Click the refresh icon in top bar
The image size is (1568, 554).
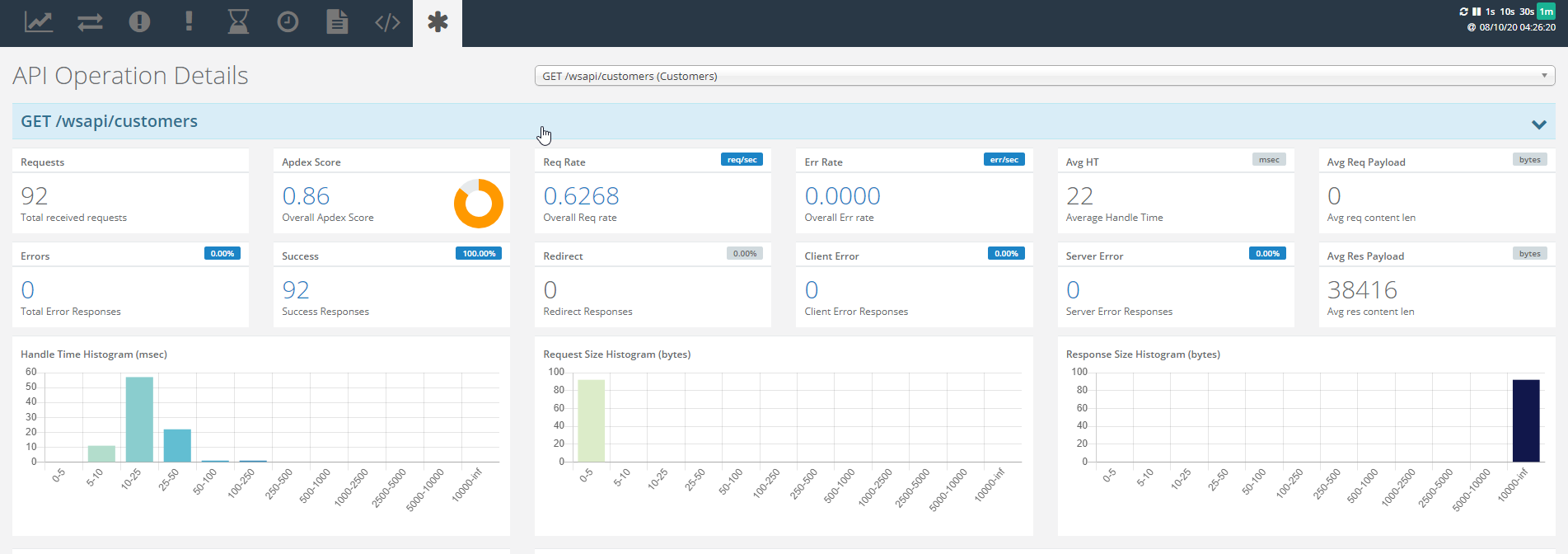1463,12
